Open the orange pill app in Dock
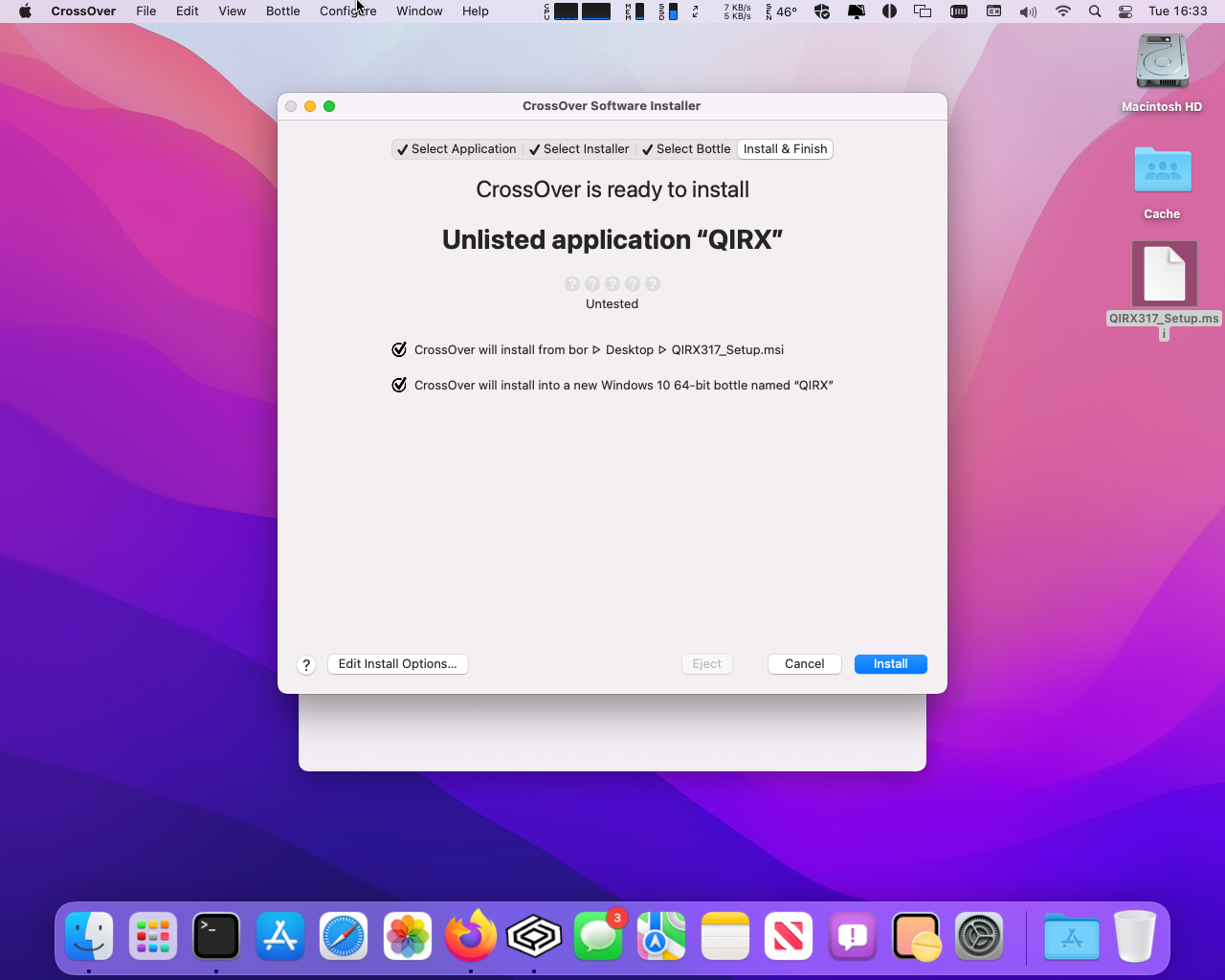This screenshot has width=1225, height=980. click(916, 935)
